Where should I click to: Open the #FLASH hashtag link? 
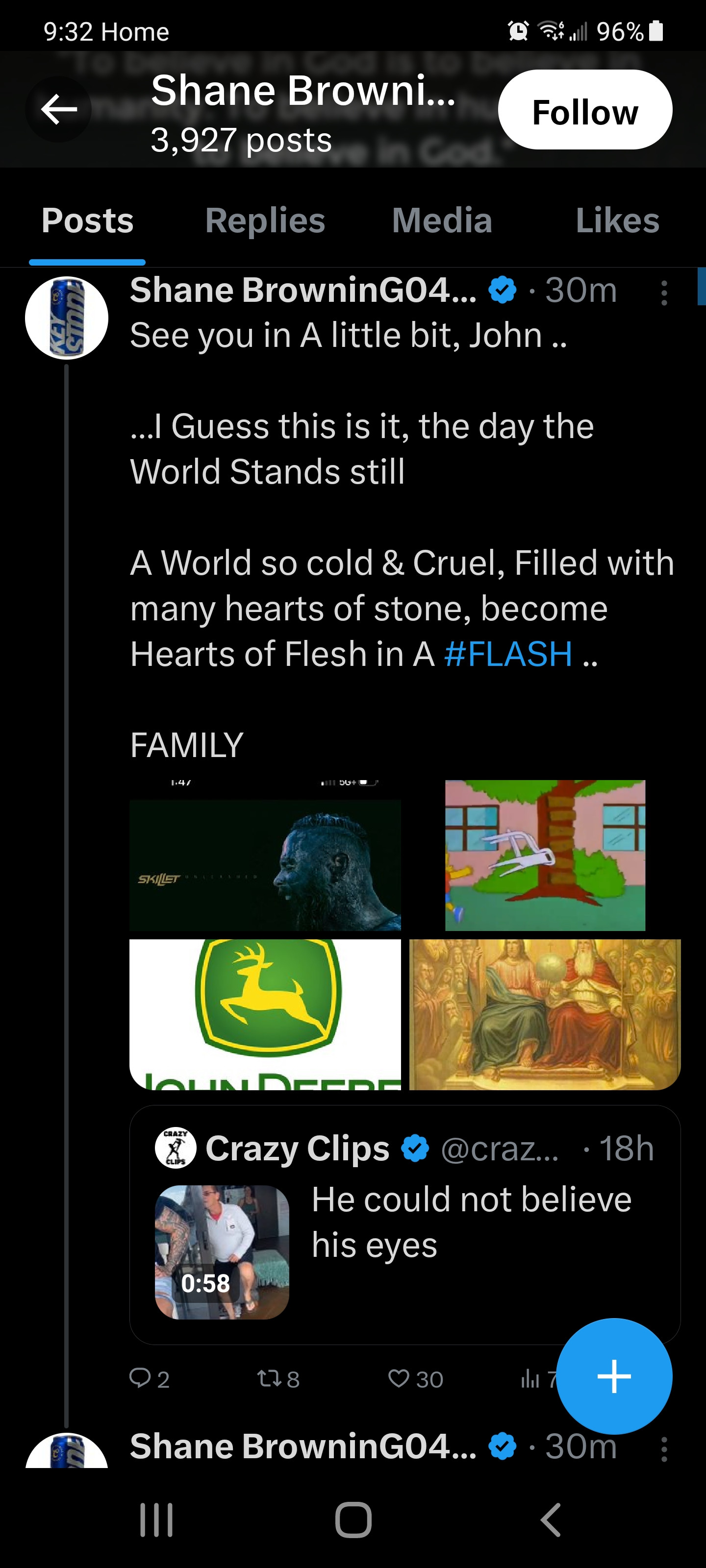(508, 654)
